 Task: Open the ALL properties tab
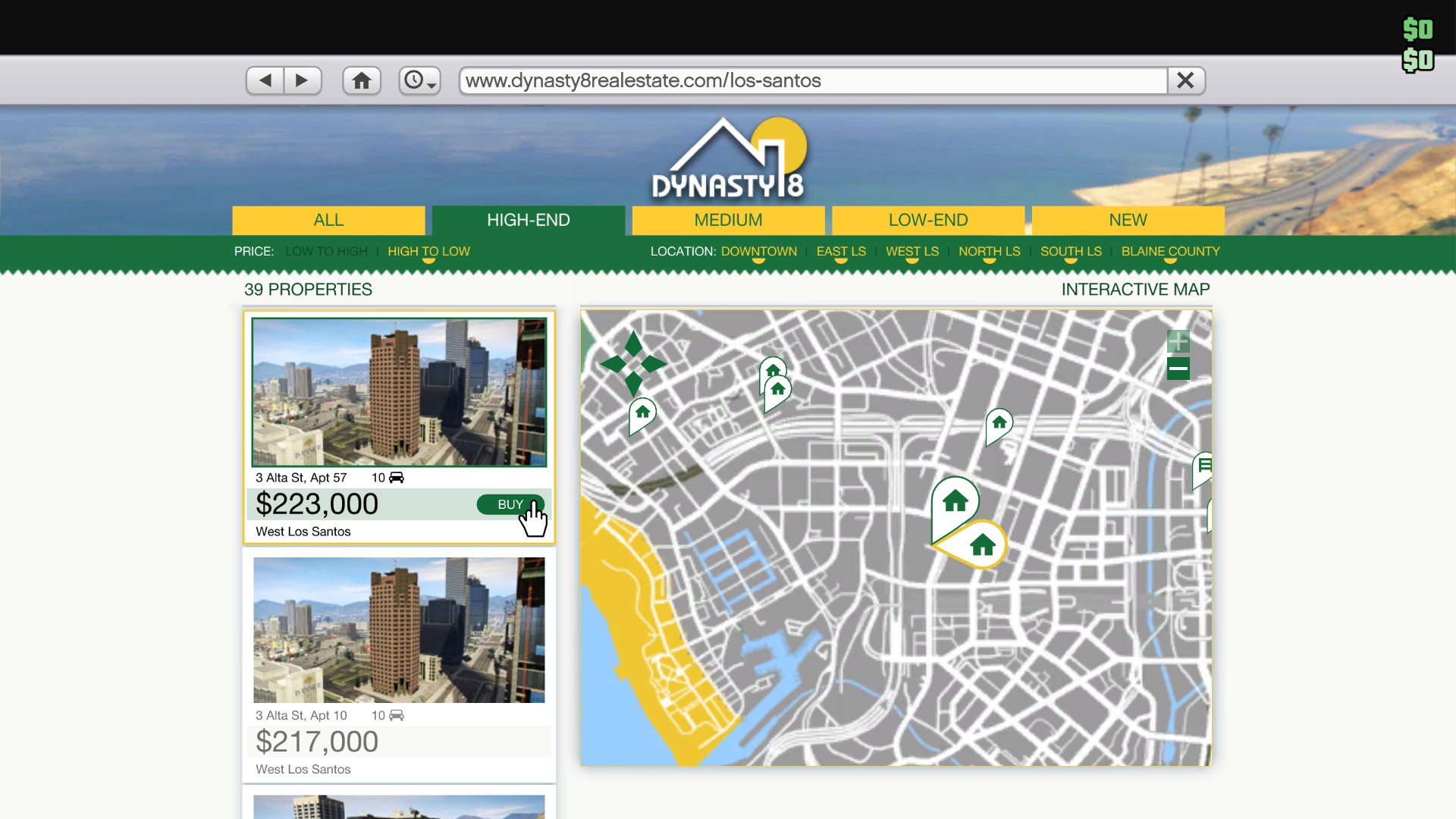[x=328, y=220]
